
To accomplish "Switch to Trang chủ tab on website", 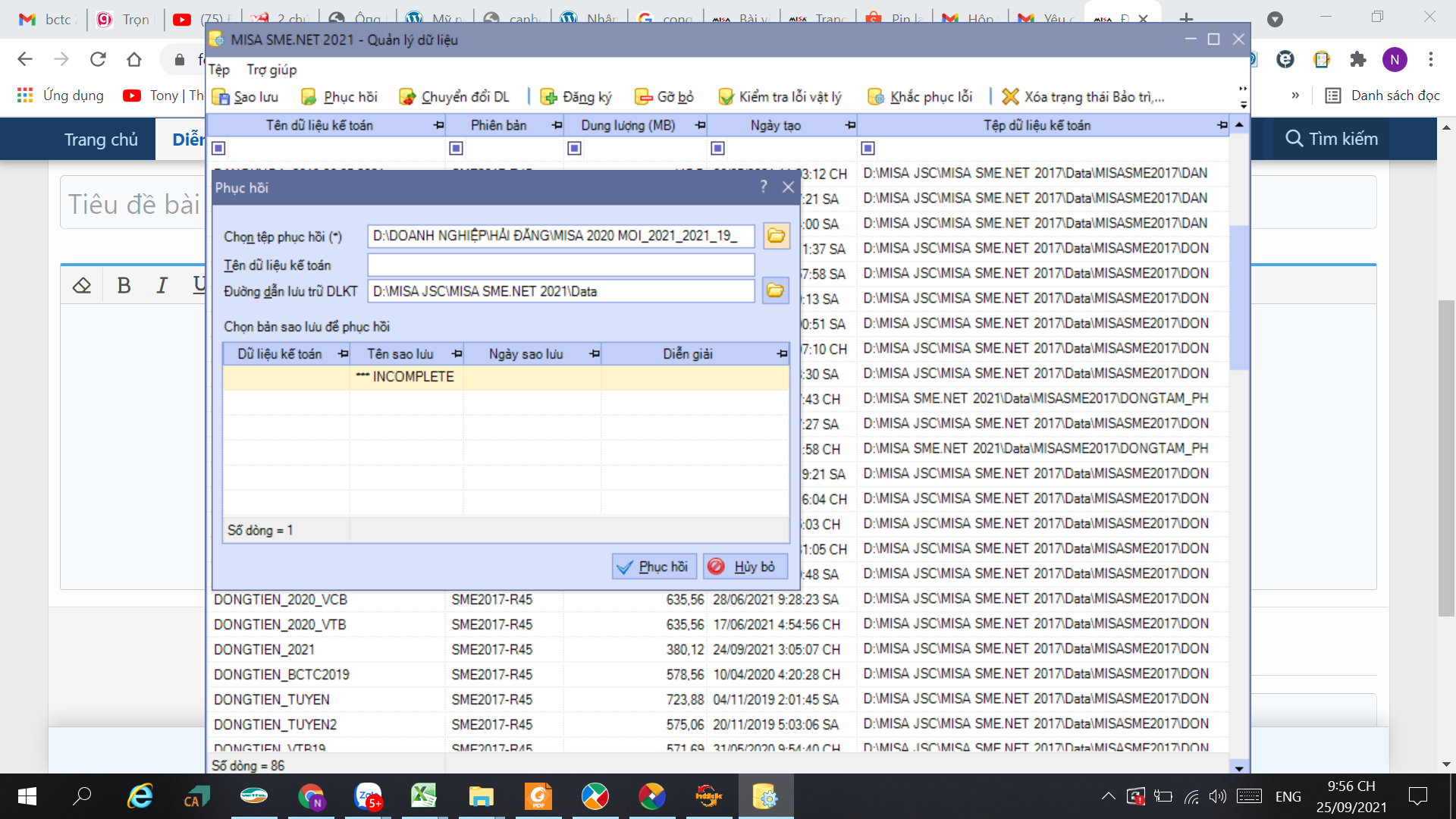I will (101, 140).
